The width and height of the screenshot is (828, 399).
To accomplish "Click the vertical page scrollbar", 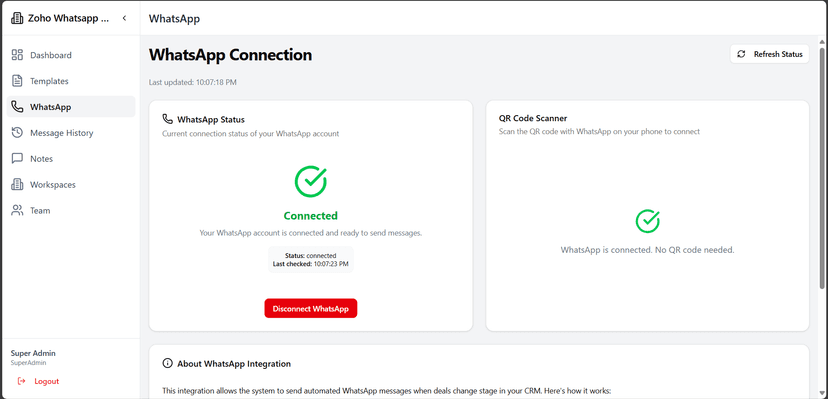I will point(822,168).
